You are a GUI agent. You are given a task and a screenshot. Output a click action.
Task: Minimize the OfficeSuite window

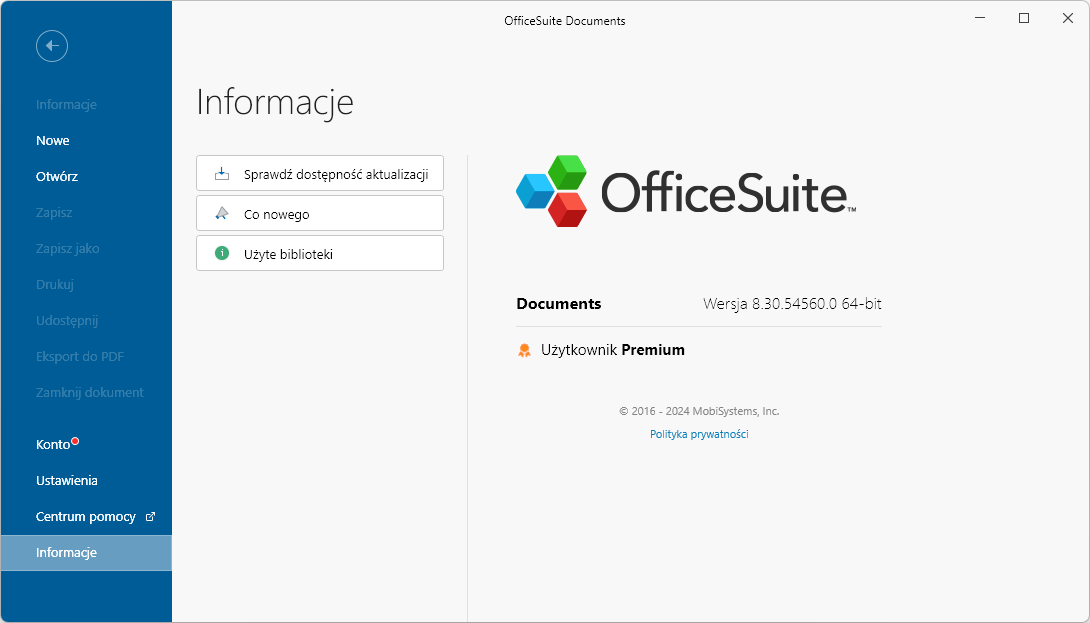click(980, 18)
